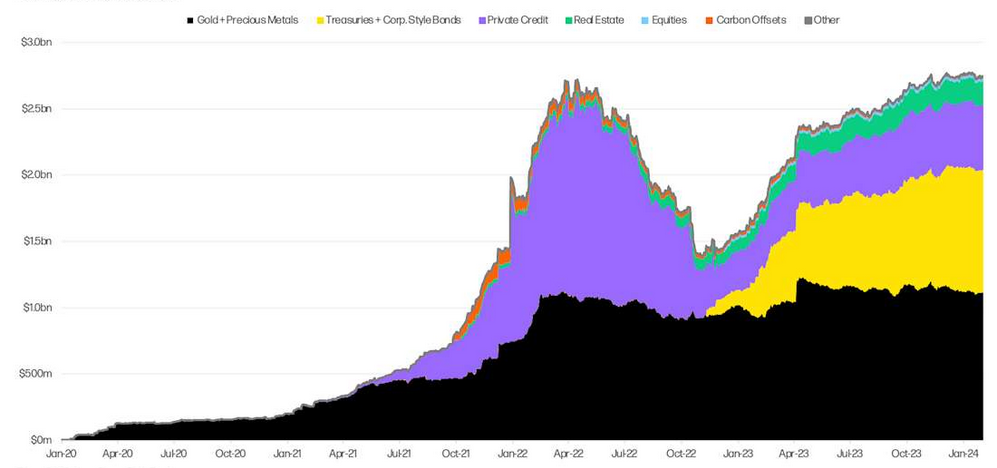Select the $500m y-axis tick label
Screen dimensions: 997x468
pyautogui.click(x=34, y=374)
